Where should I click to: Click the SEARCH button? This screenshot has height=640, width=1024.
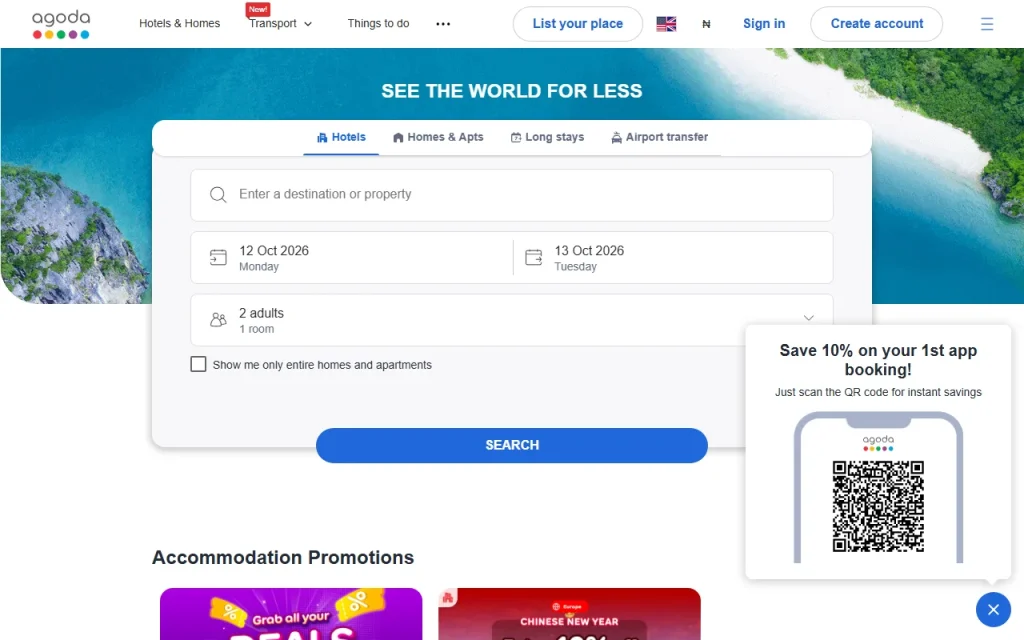(511, 445)
